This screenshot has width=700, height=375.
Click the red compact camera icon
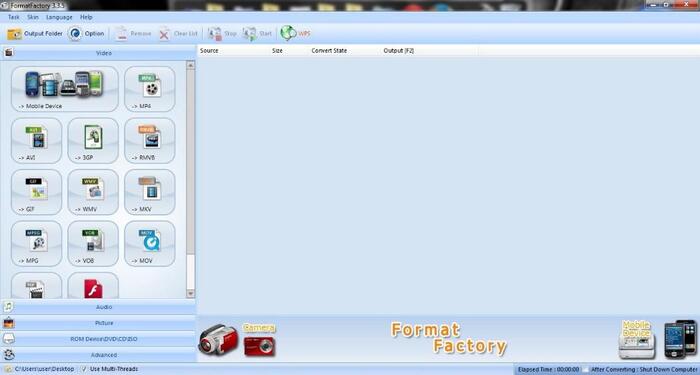(259, 346)
